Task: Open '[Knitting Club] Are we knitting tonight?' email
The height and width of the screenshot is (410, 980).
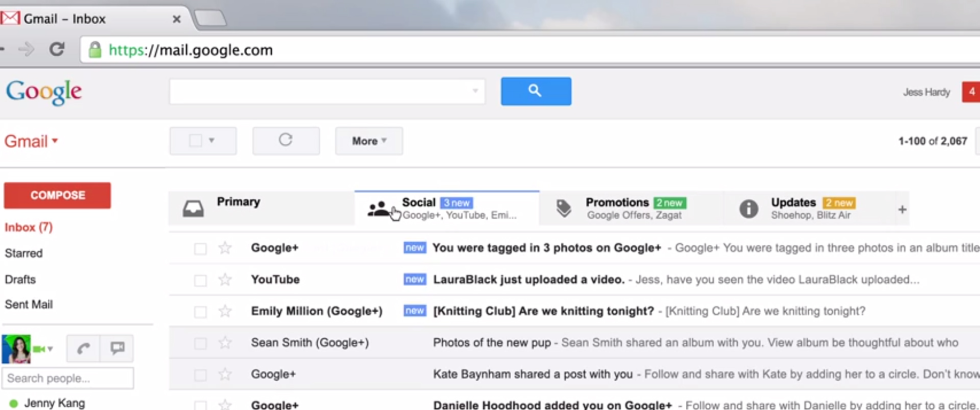Action: coord(543,311)
